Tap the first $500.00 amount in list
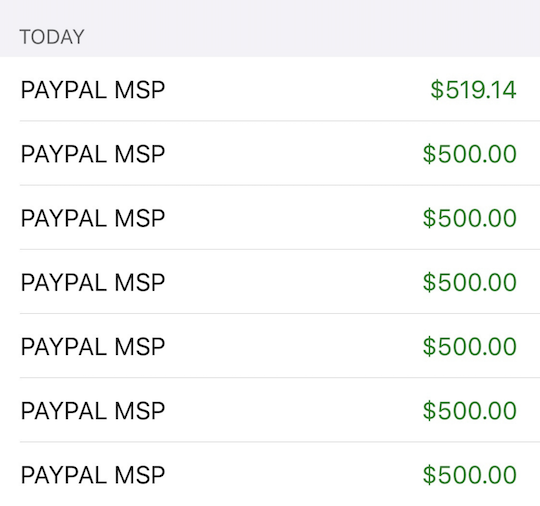 (470, 154)
